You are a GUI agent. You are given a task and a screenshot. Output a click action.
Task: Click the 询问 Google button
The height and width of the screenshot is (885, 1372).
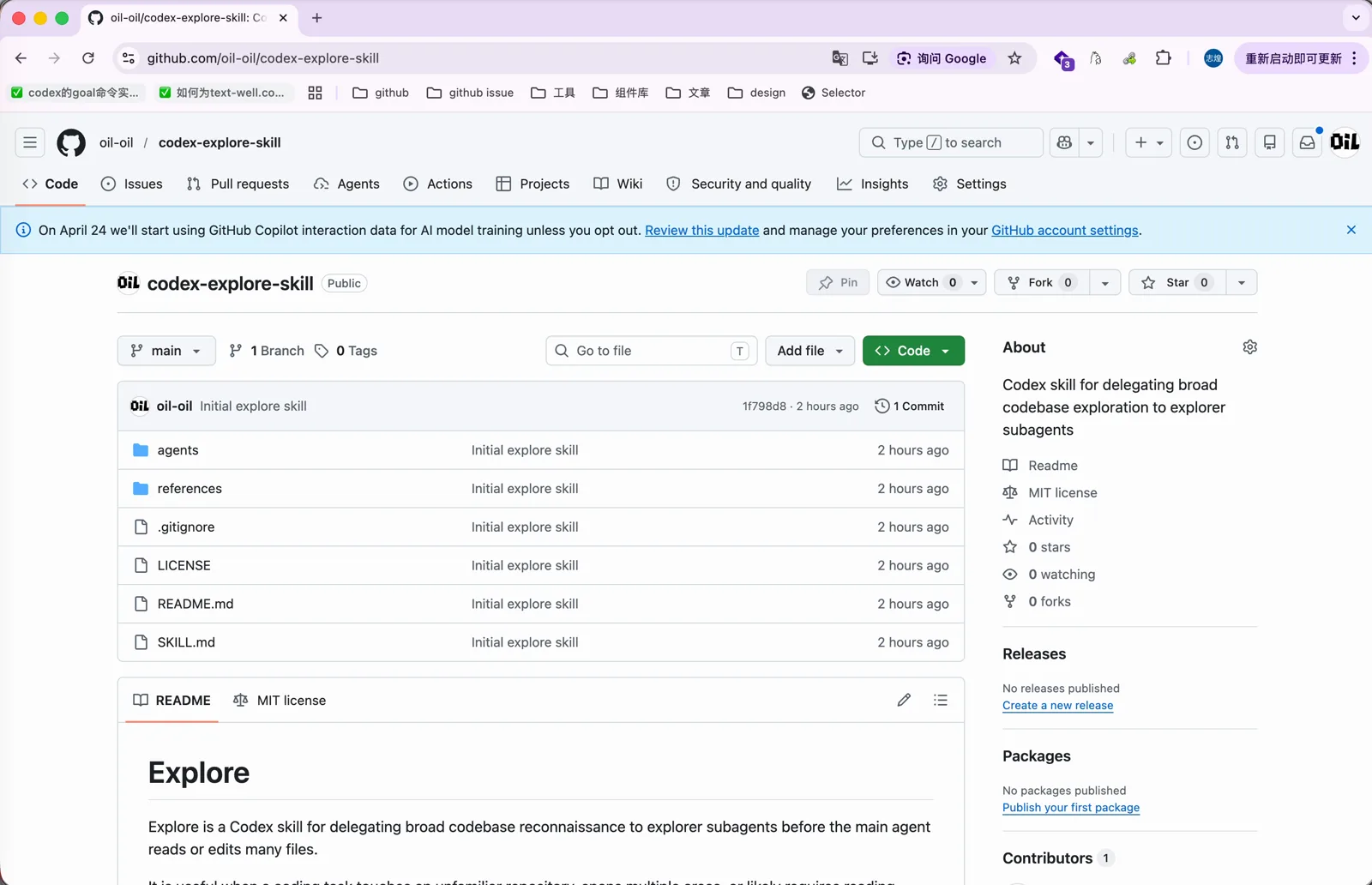[x=942, y=58]
